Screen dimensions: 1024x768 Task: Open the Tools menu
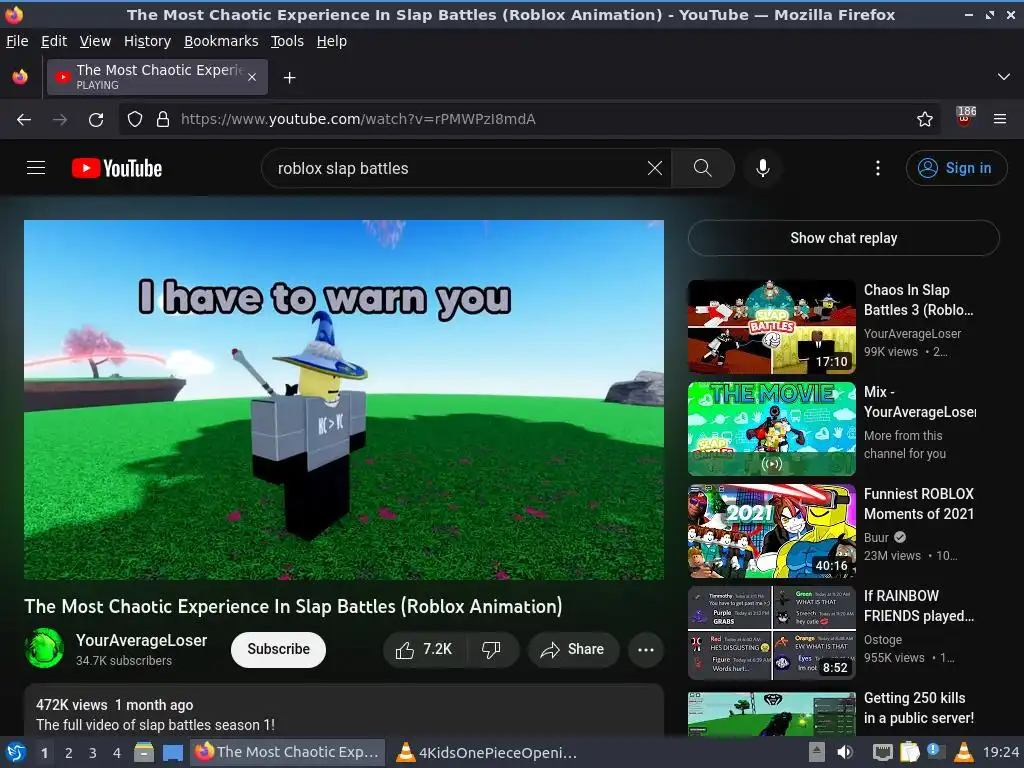click(287, 41)
